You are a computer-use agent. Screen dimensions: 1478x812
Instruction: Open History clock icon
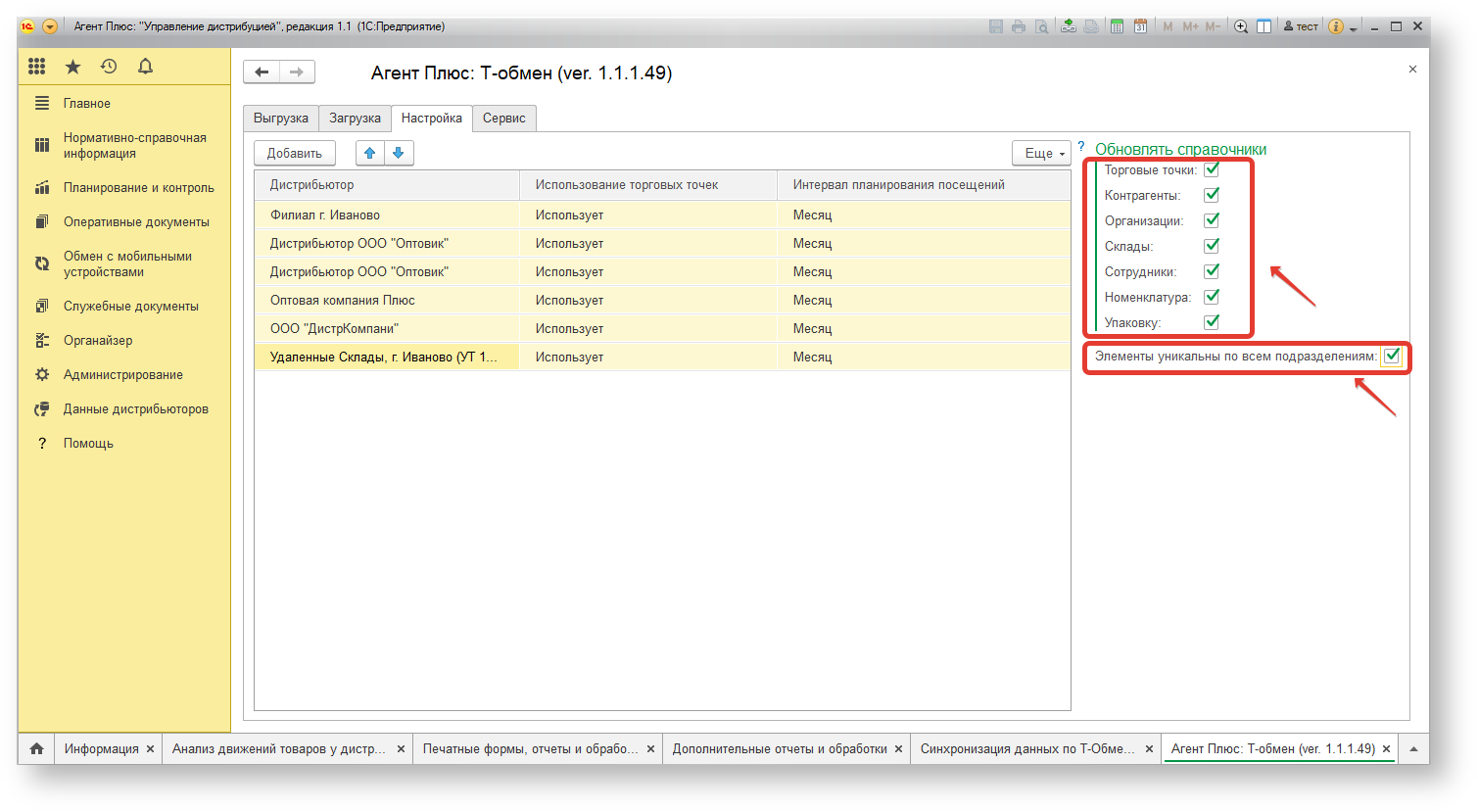(109, 67)
